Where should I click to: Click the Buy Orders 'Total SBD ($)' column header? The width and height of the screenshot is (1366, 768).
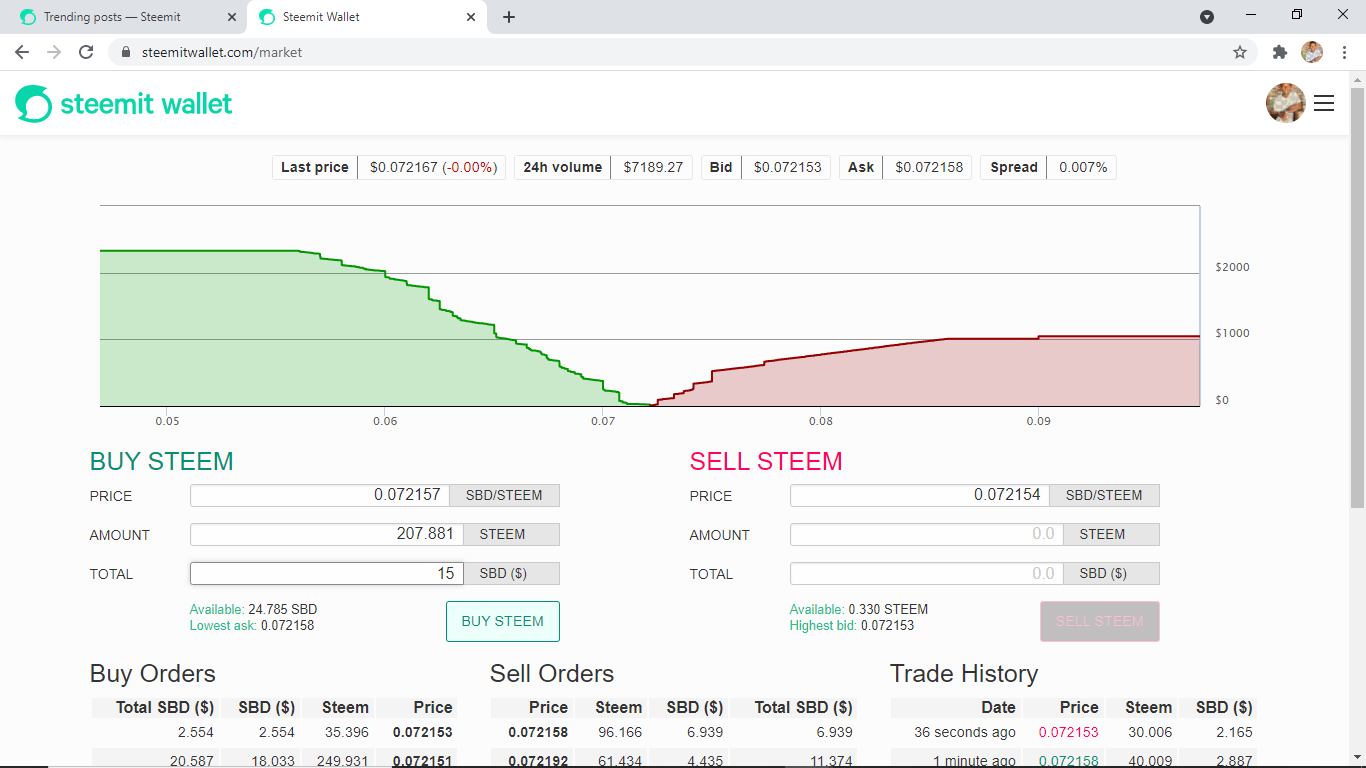165,707
